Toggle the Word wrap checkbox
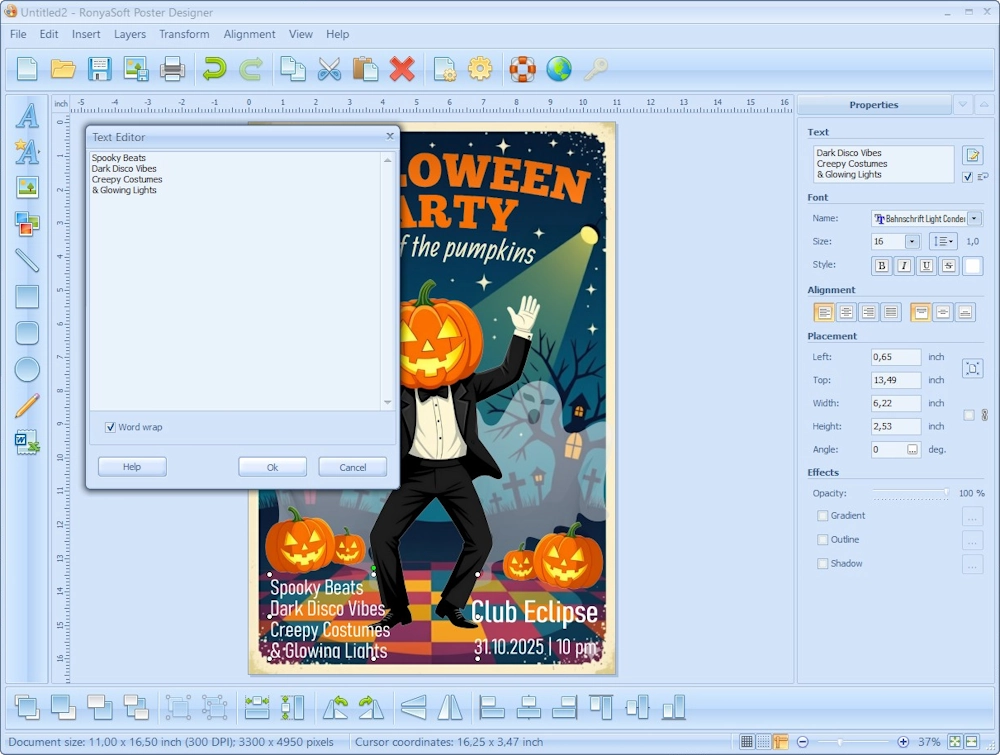This screenshot has height=755, width=1000. point(110,427)
